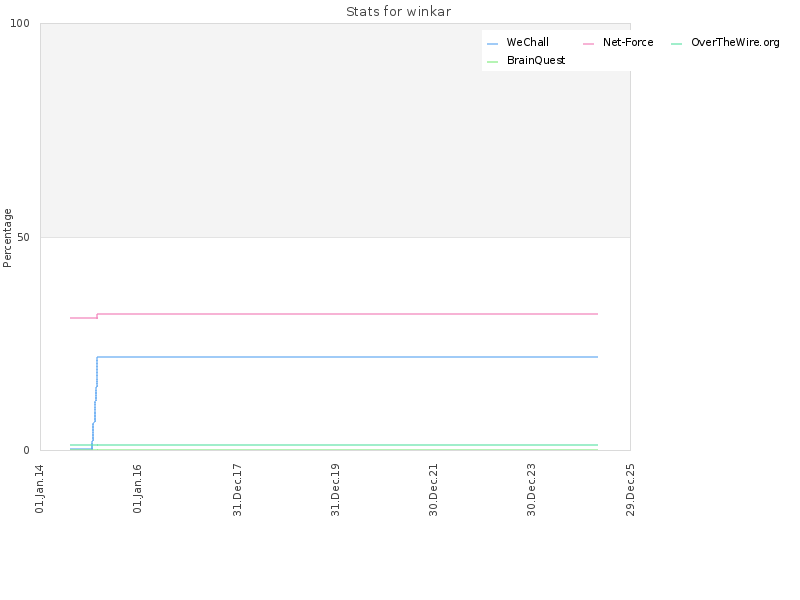The height and width of the screenshot is (600, 800).
Task: Select the 30.Dec.21 x-axis date label
Action: [x=433, y=490]
